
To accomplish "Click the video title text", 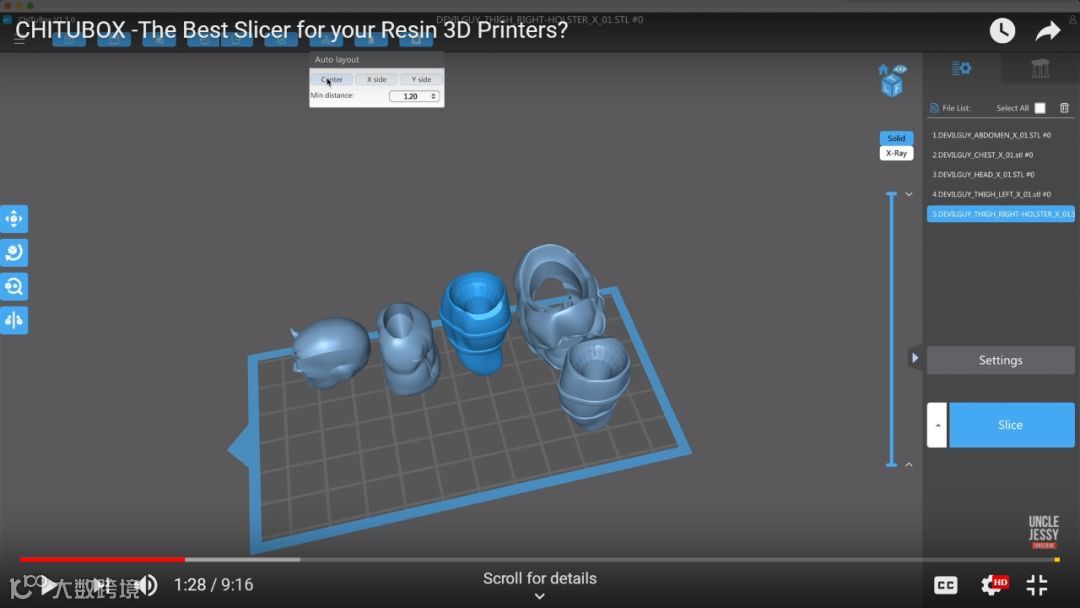I will click(291, 30).
